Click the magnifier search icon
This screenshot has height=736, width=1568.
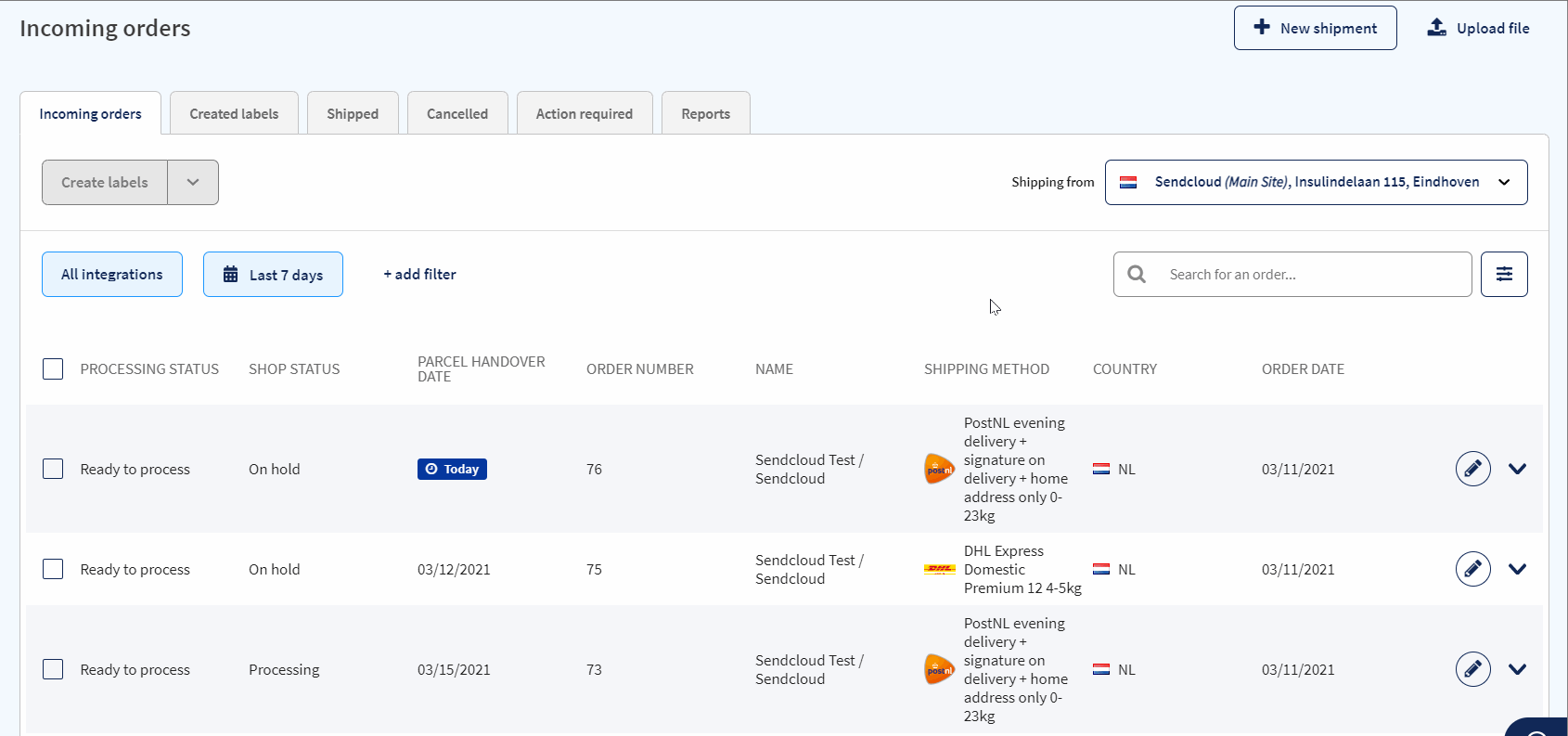1137,274
